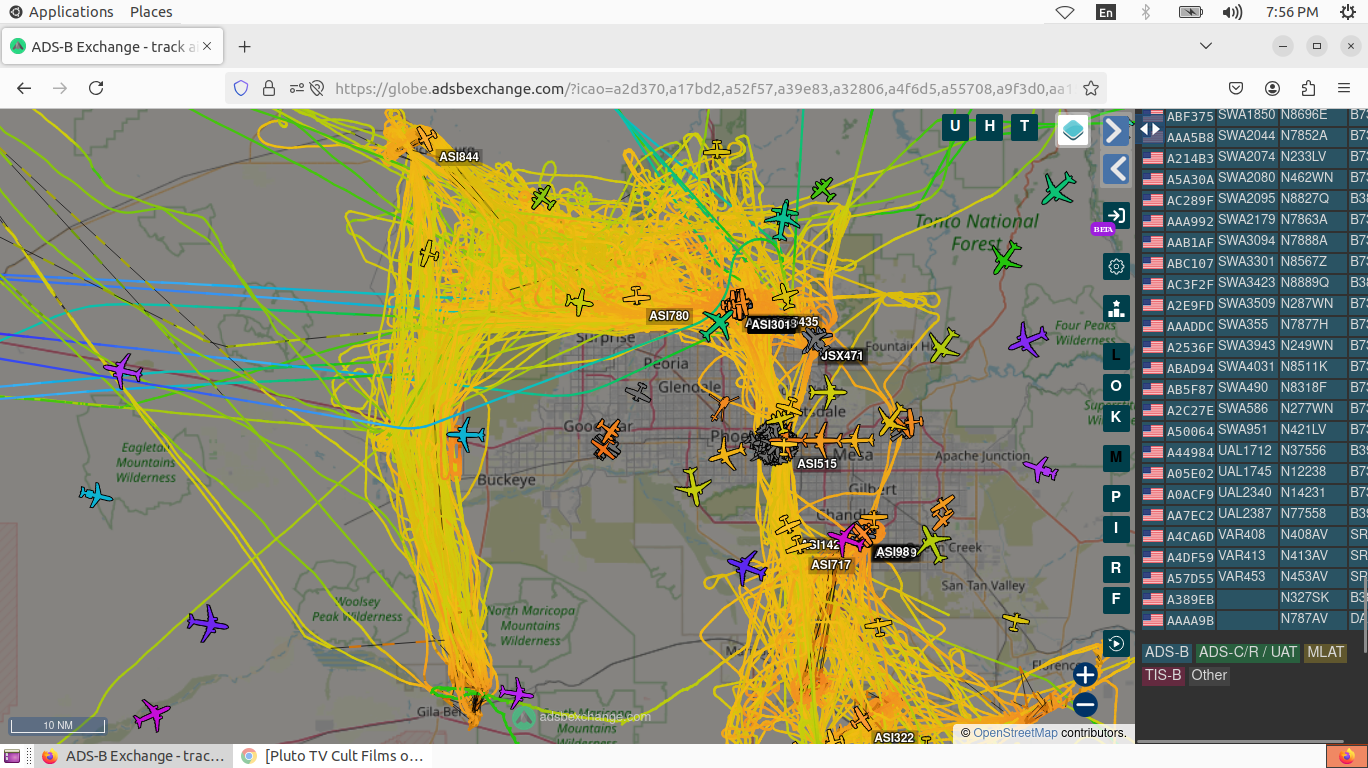Toggle the H map button
This screenshot has height=768, width=1368.
point(990,126)
